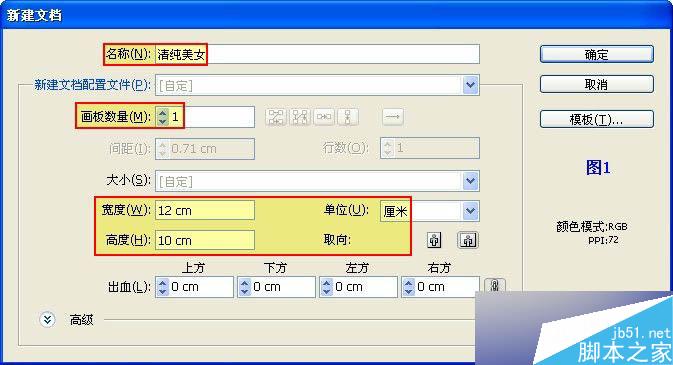673x365 pixels.
Task: Click the 名称 name input field
Action: [317, 54]
